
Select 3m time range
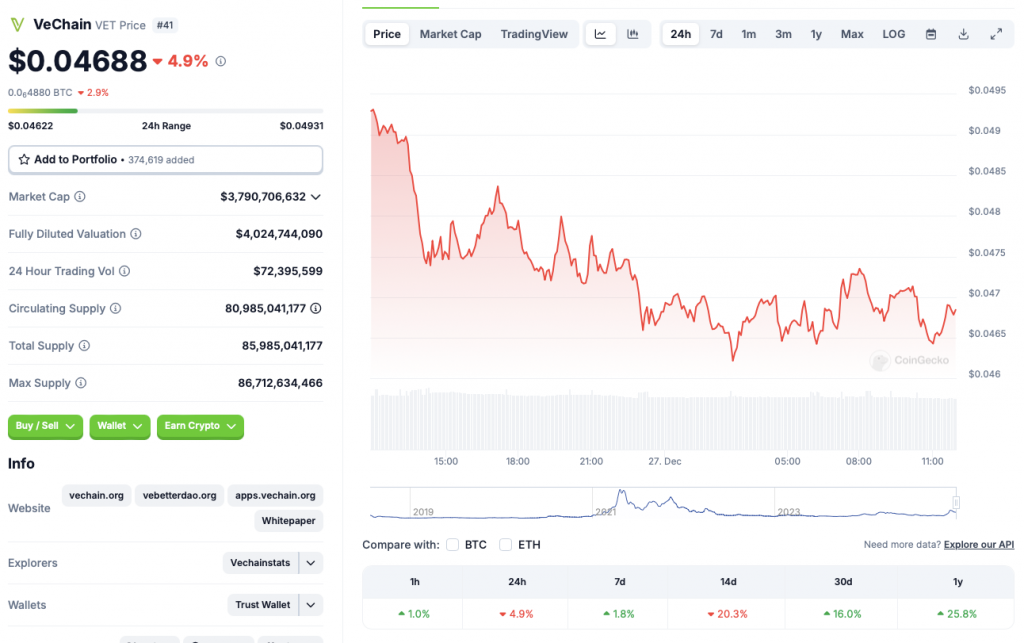click(783, 34)
